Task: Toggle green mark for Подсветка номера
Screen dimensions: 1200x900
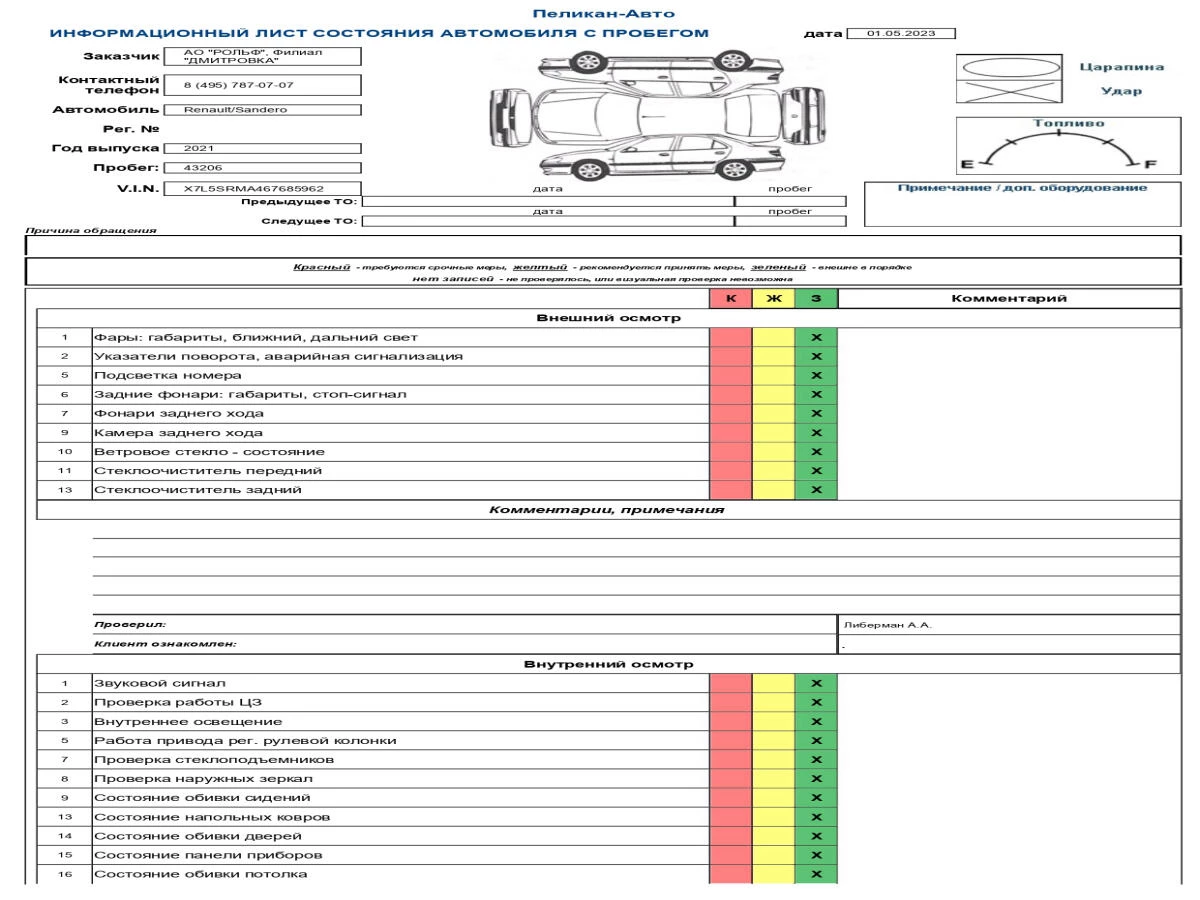Action: [816, 376]
